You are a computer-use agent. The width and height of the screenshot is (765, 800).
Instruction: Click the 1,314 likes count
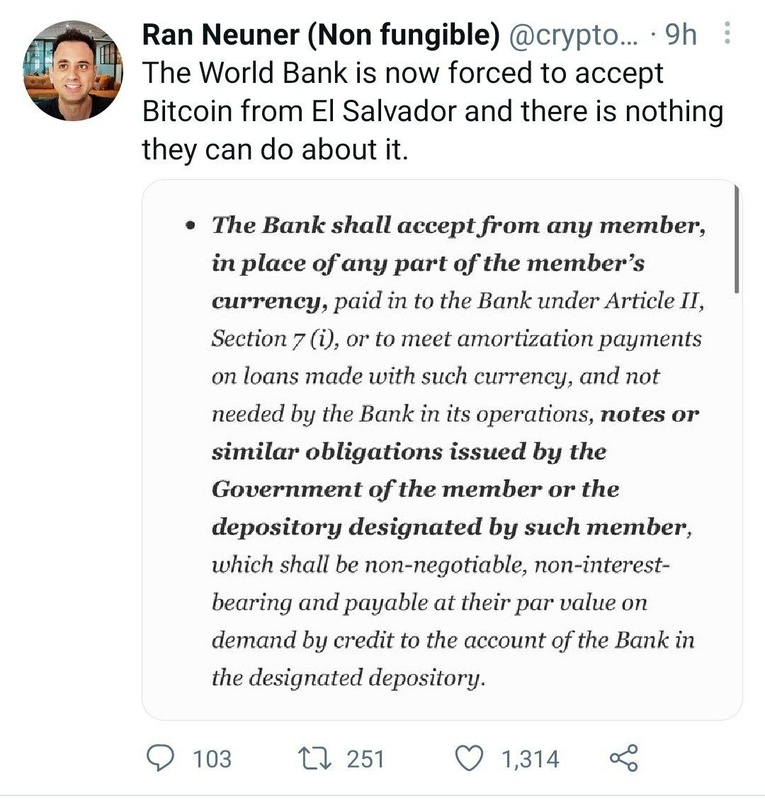click(530, 759)
